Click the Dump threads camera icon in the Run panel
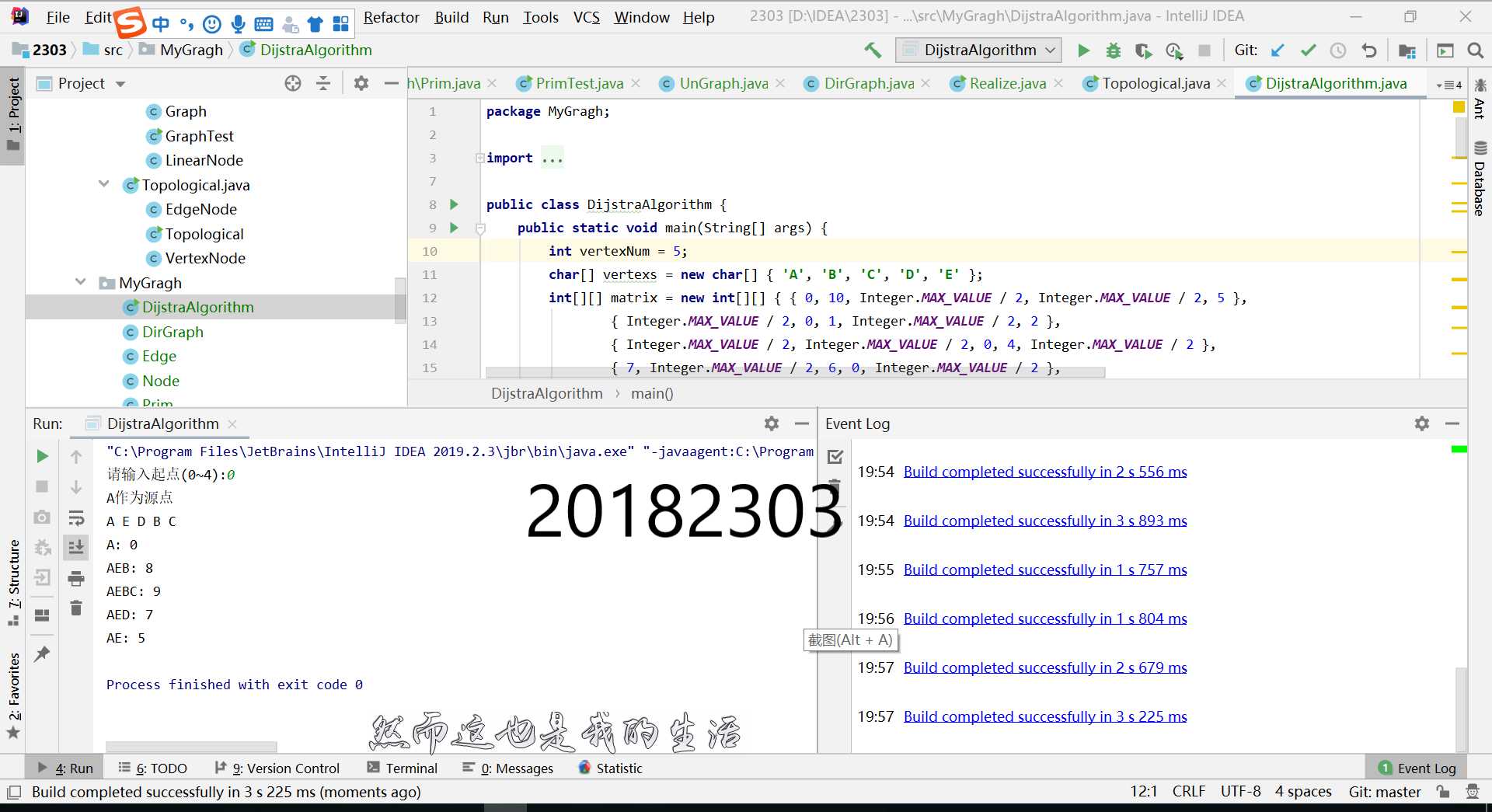 [43, 517]
